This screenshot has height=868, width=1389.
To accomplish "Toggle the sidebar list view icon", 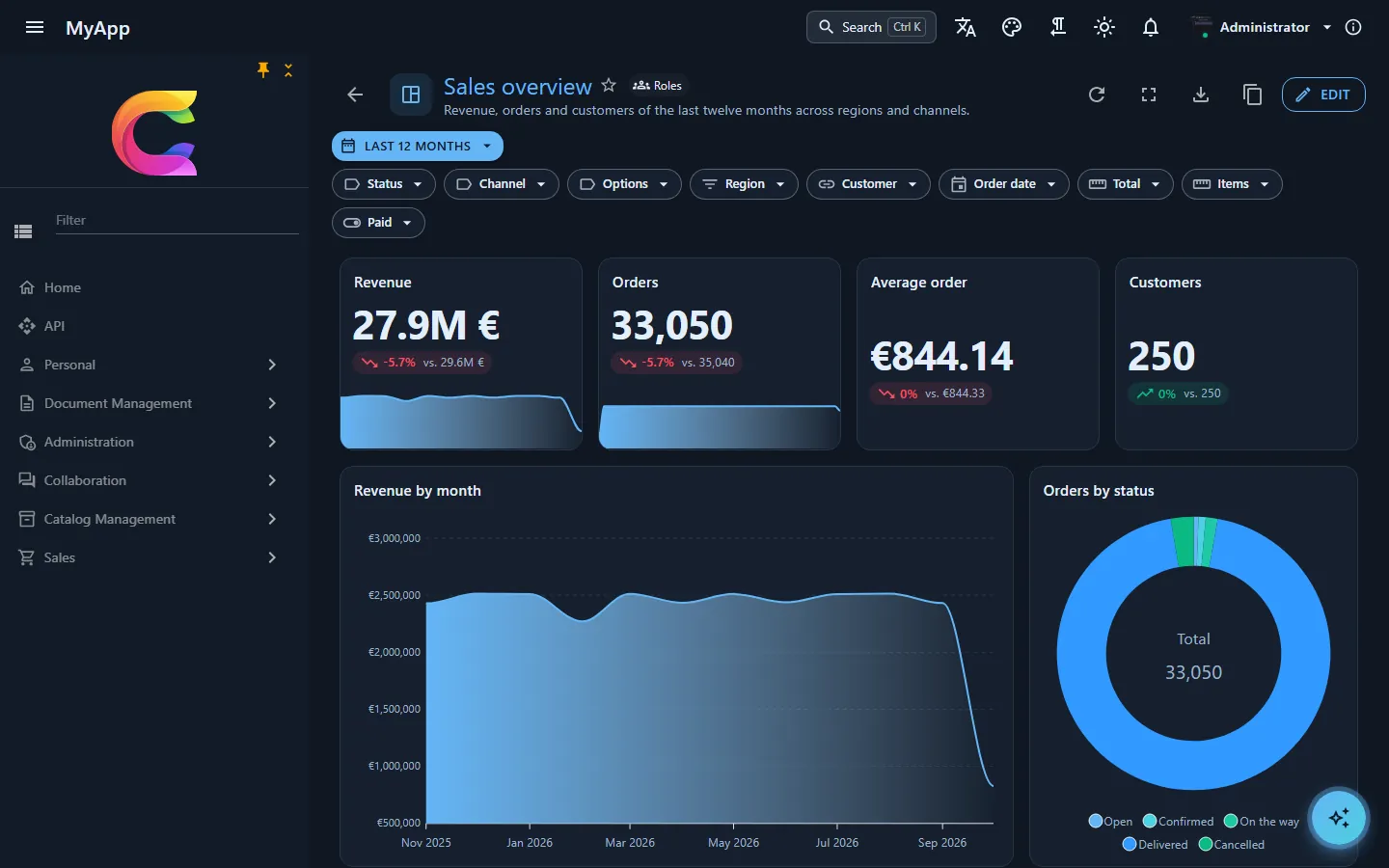I will (23, 231).
